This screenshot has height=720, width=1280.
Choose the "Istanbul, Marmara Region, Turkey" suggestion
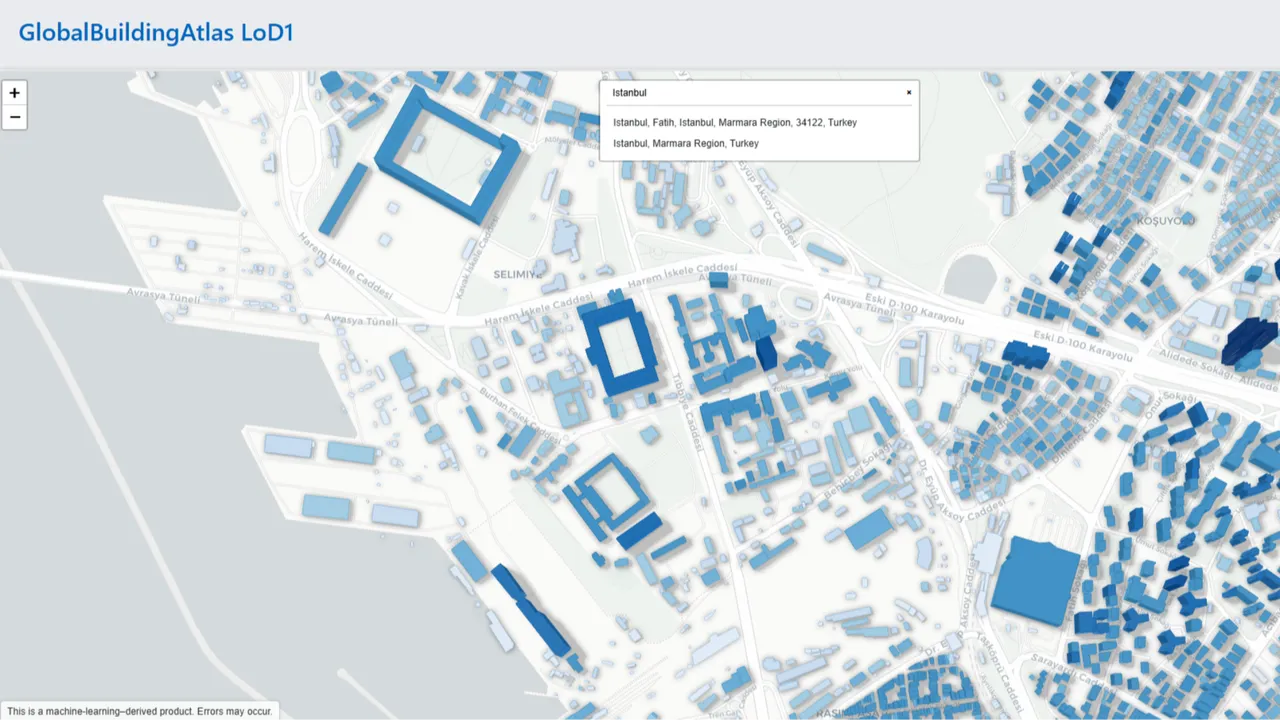(x=686, y=143)
